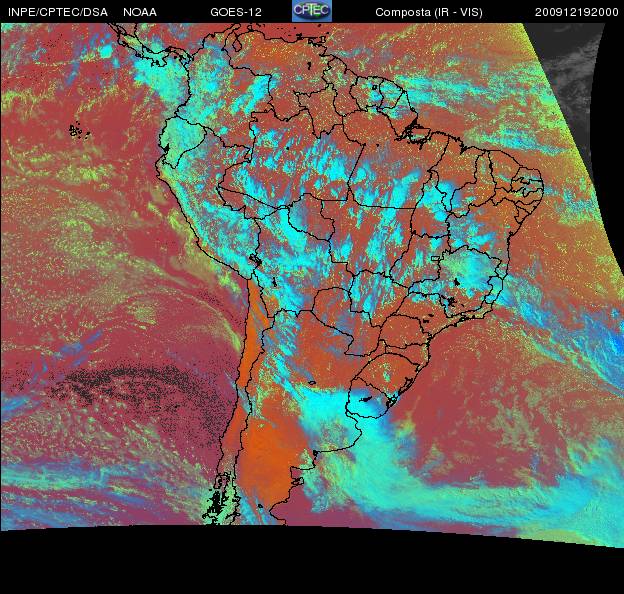Click the 200912192000 timestamp

coord(577,12)
